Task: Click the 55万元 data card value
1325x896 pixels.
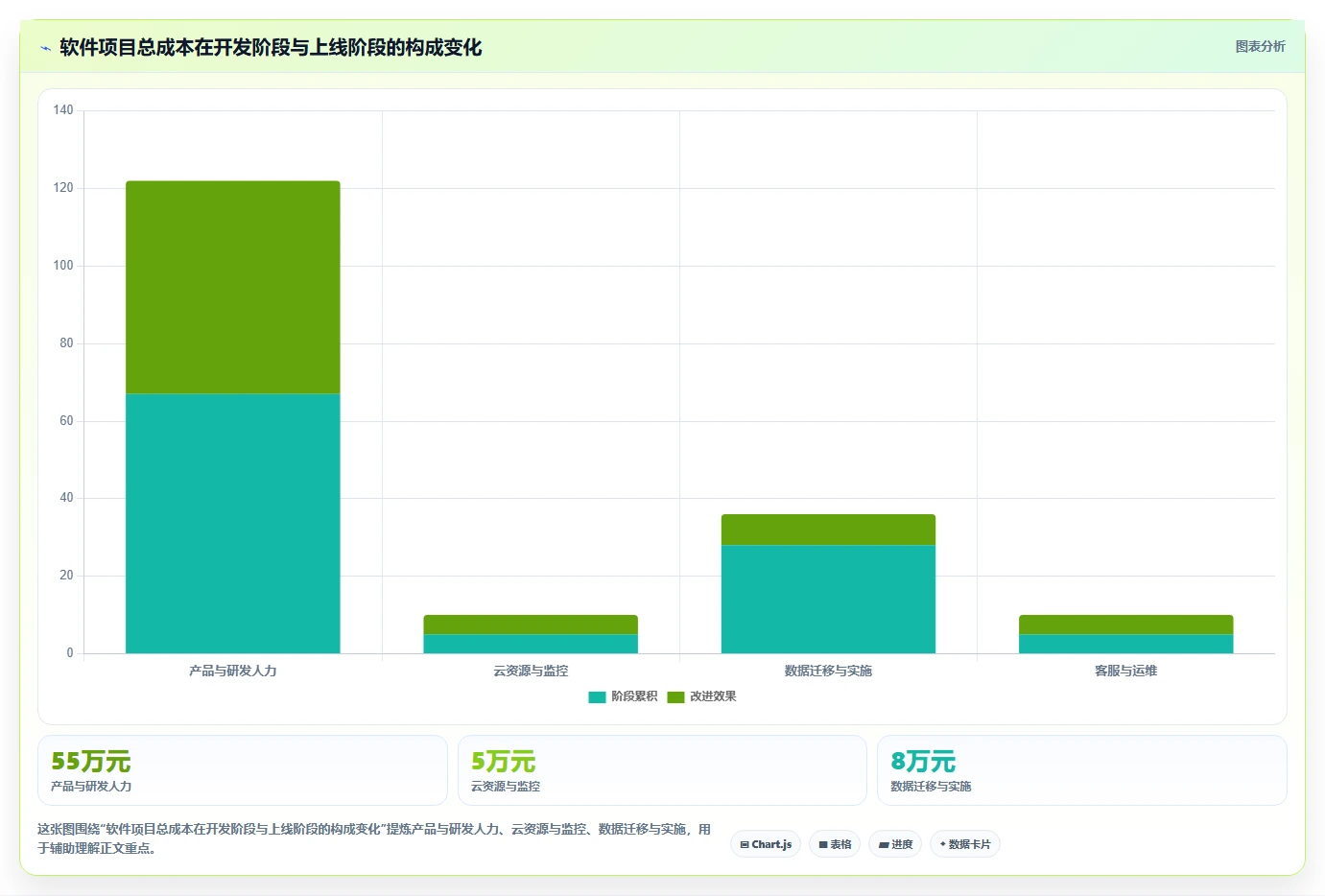Action: [x=91, y=762]
